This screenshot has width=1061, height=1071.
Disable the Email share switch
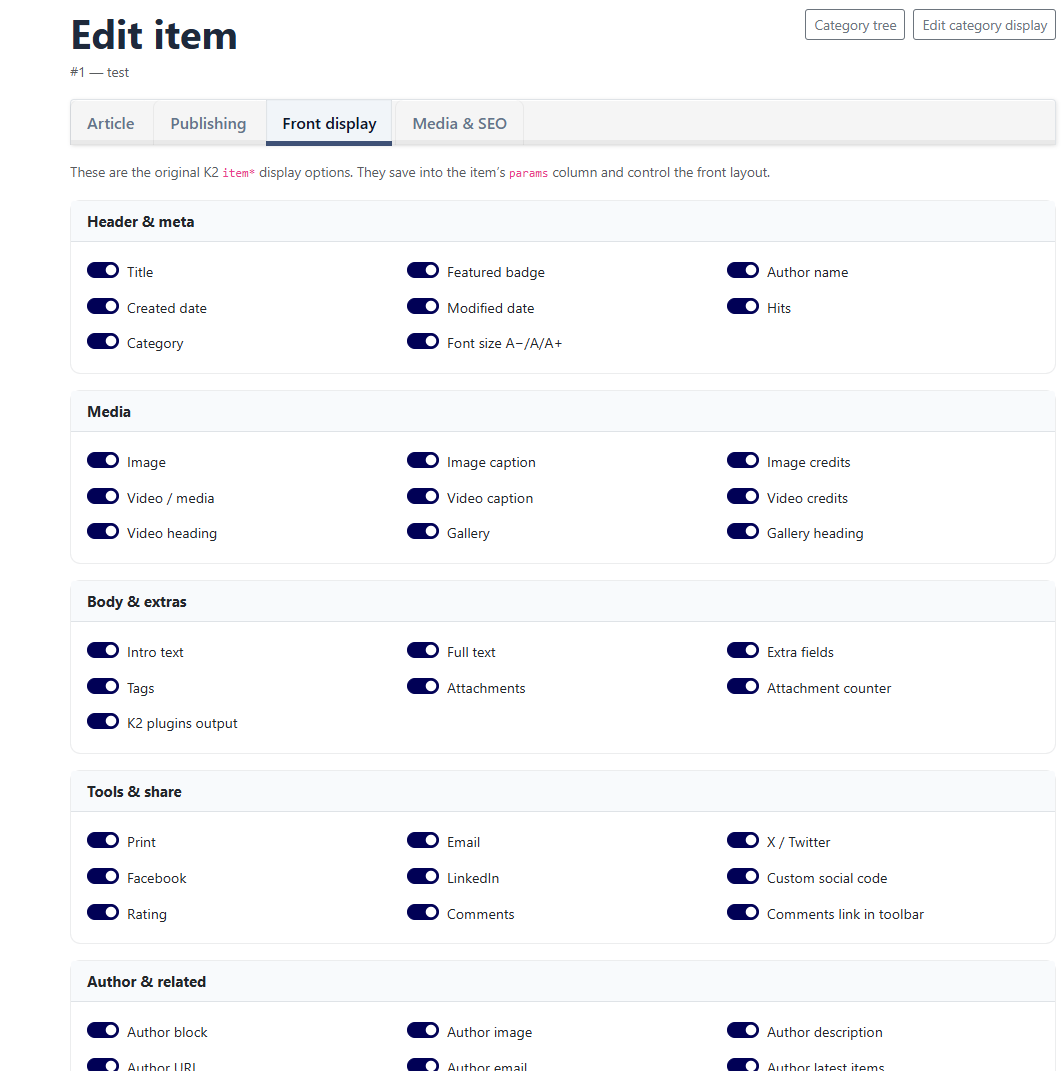coord(423,840)
